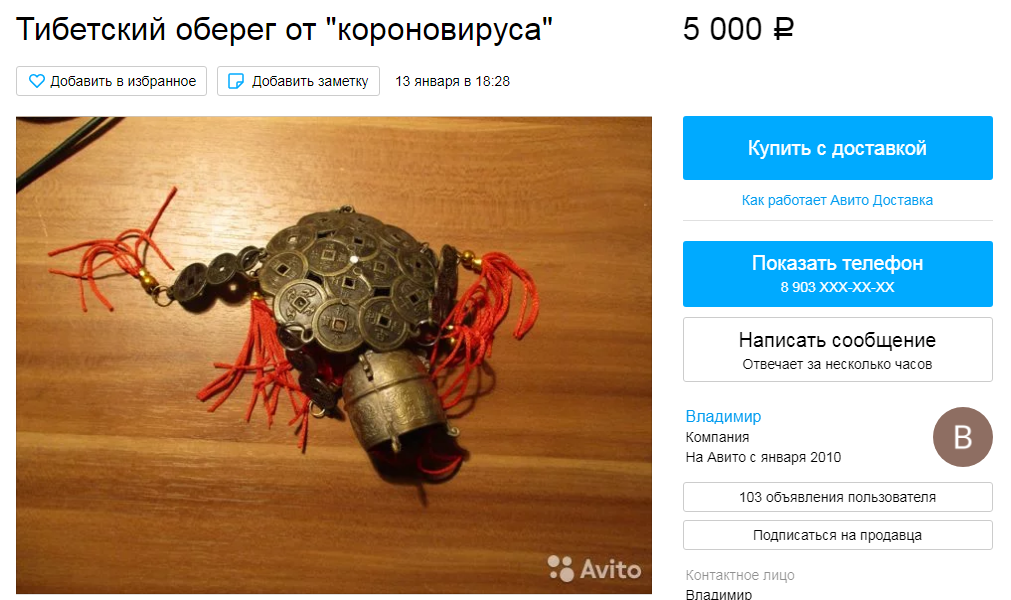Click the note icon beside Добавить заметку

(x=236, y=81)
